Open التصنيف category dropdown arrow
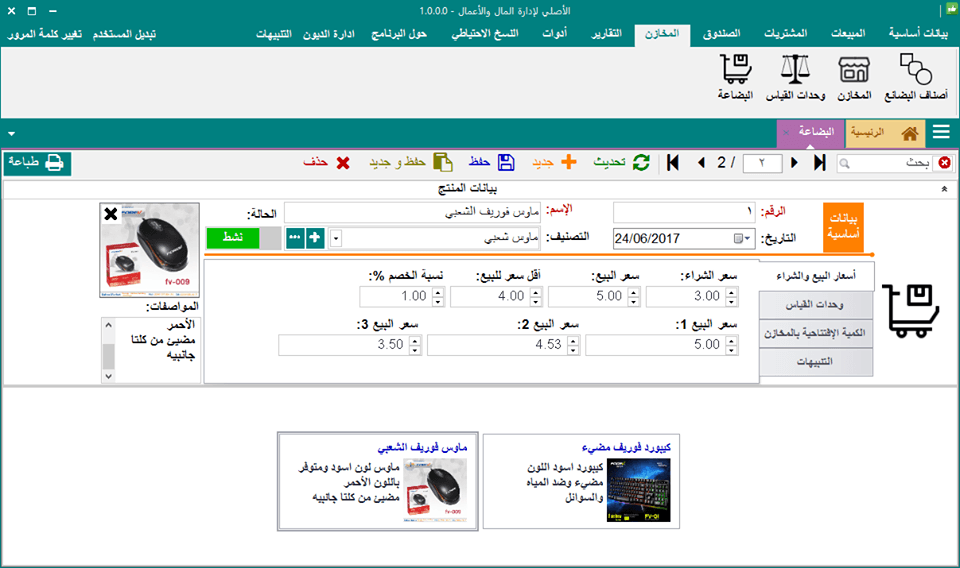 (336, 238)
